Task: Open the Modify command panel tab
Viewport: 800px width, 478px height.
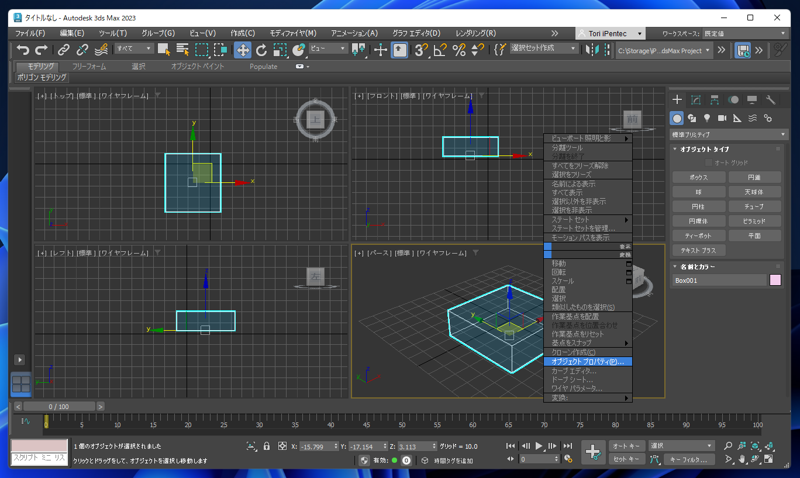Action: 696,99
